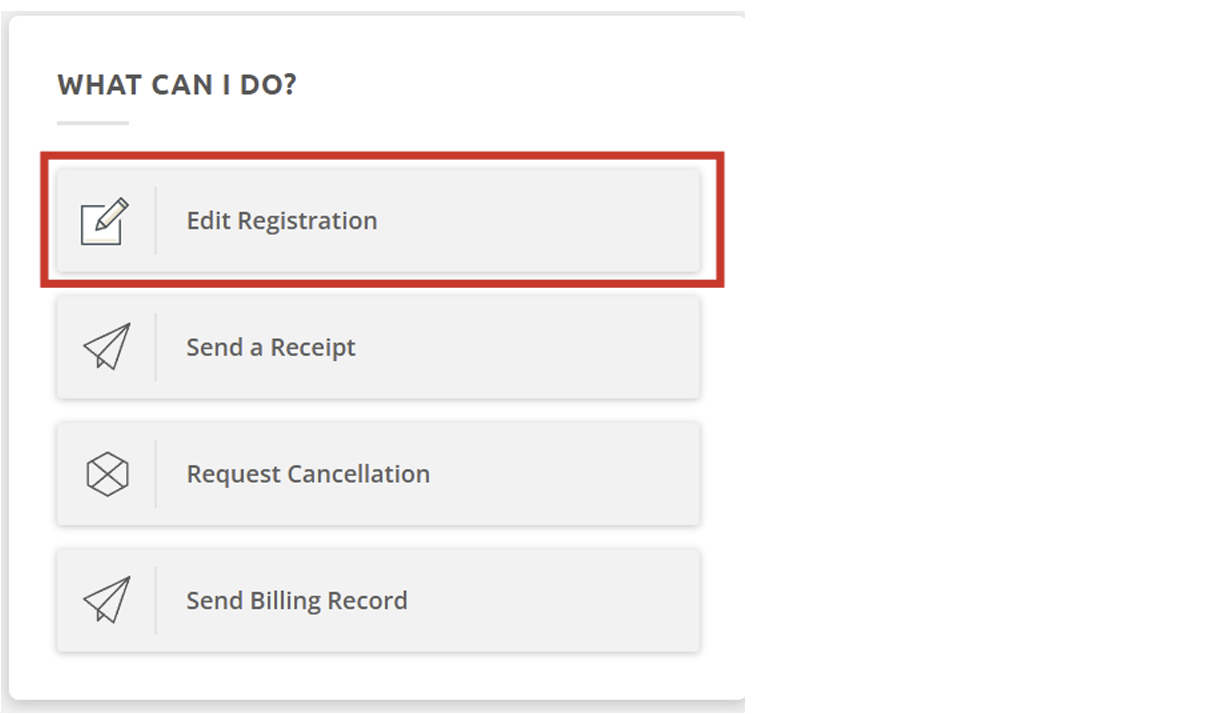
Task: Click the pencil edit icon
Action: (x=105, y=221)
